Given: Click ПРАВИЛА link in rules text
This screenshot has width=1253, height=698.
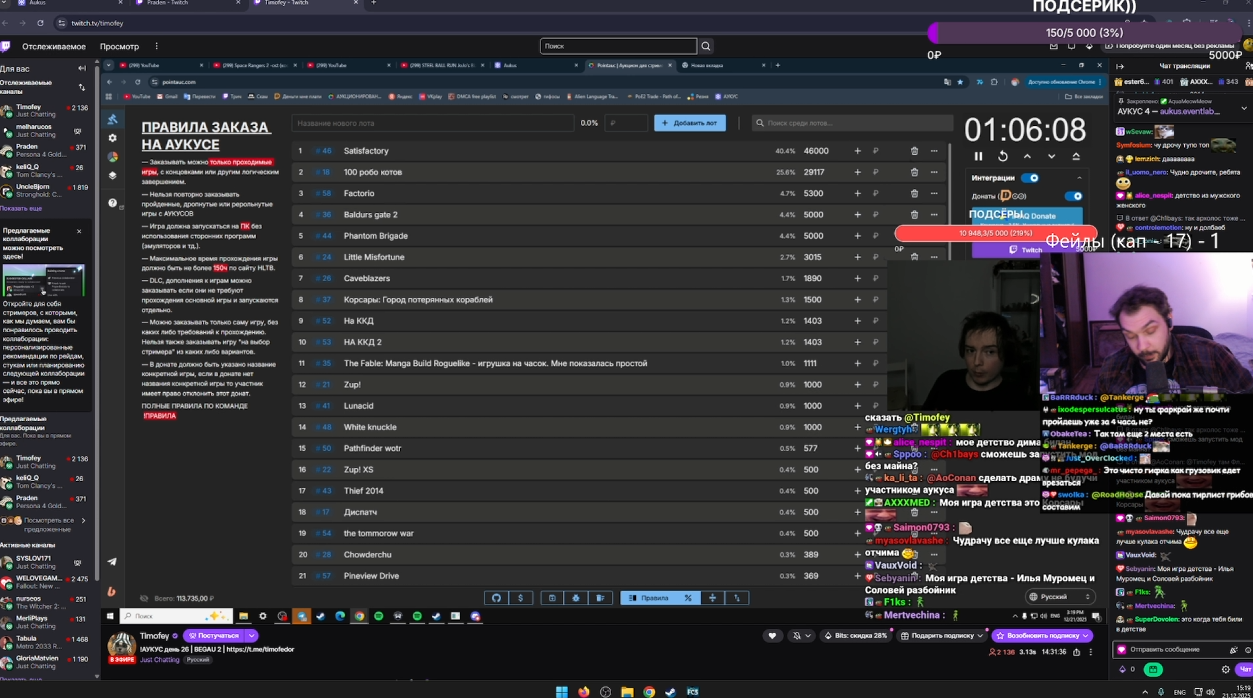Looking at the screenshot, I should point(159,416).
